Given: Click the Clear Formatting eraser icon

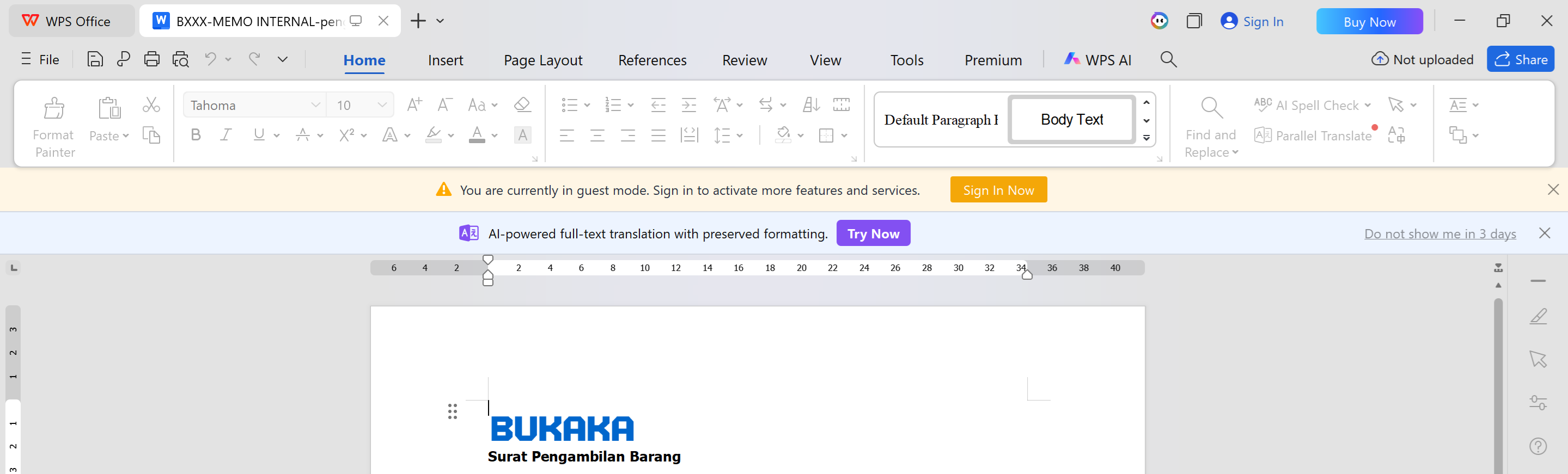Looking at the screenshot, I should tap(522, 104).
